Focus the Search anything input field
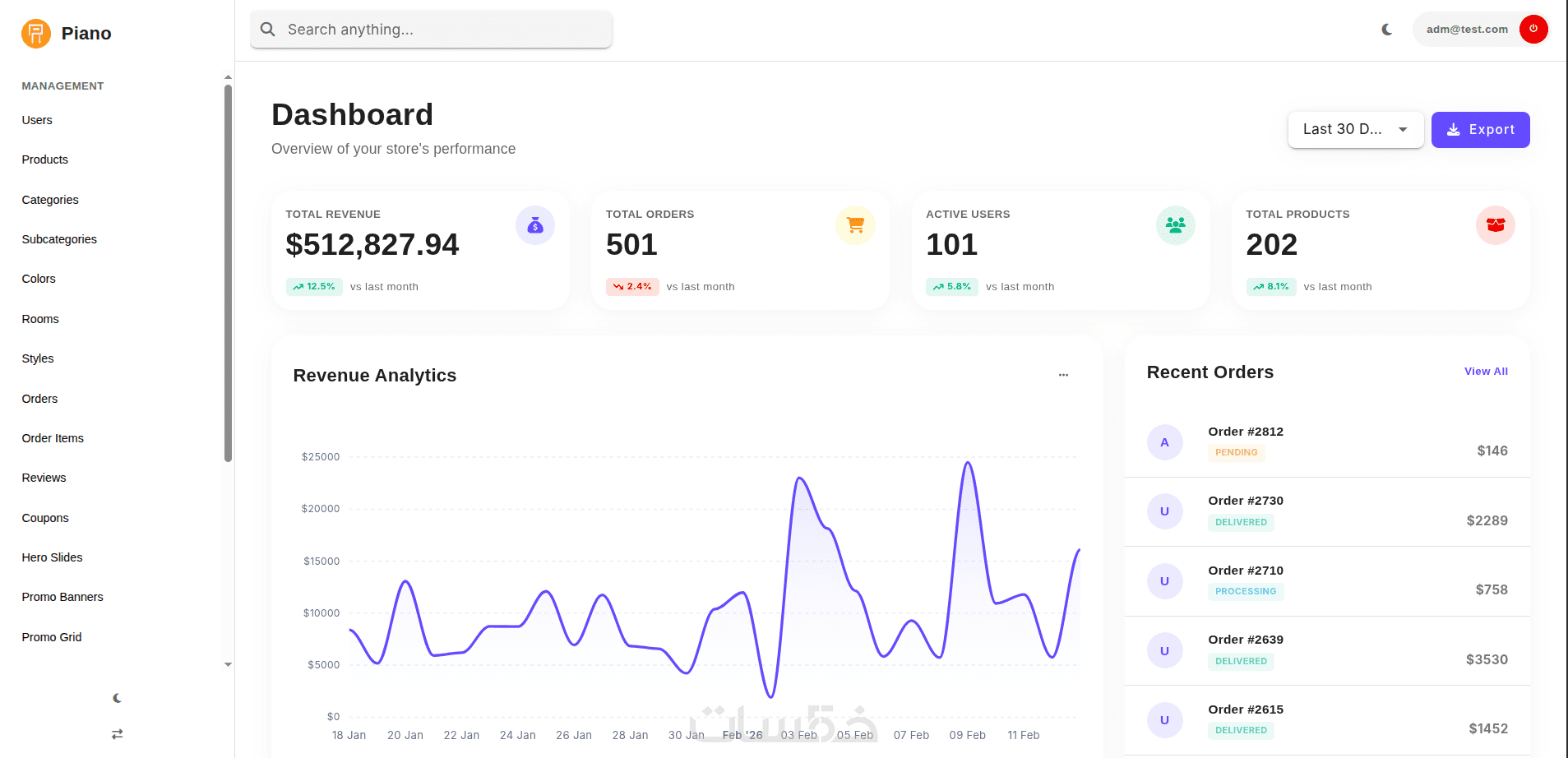This screenshot has height=758, width=1568. pos(431,30)
